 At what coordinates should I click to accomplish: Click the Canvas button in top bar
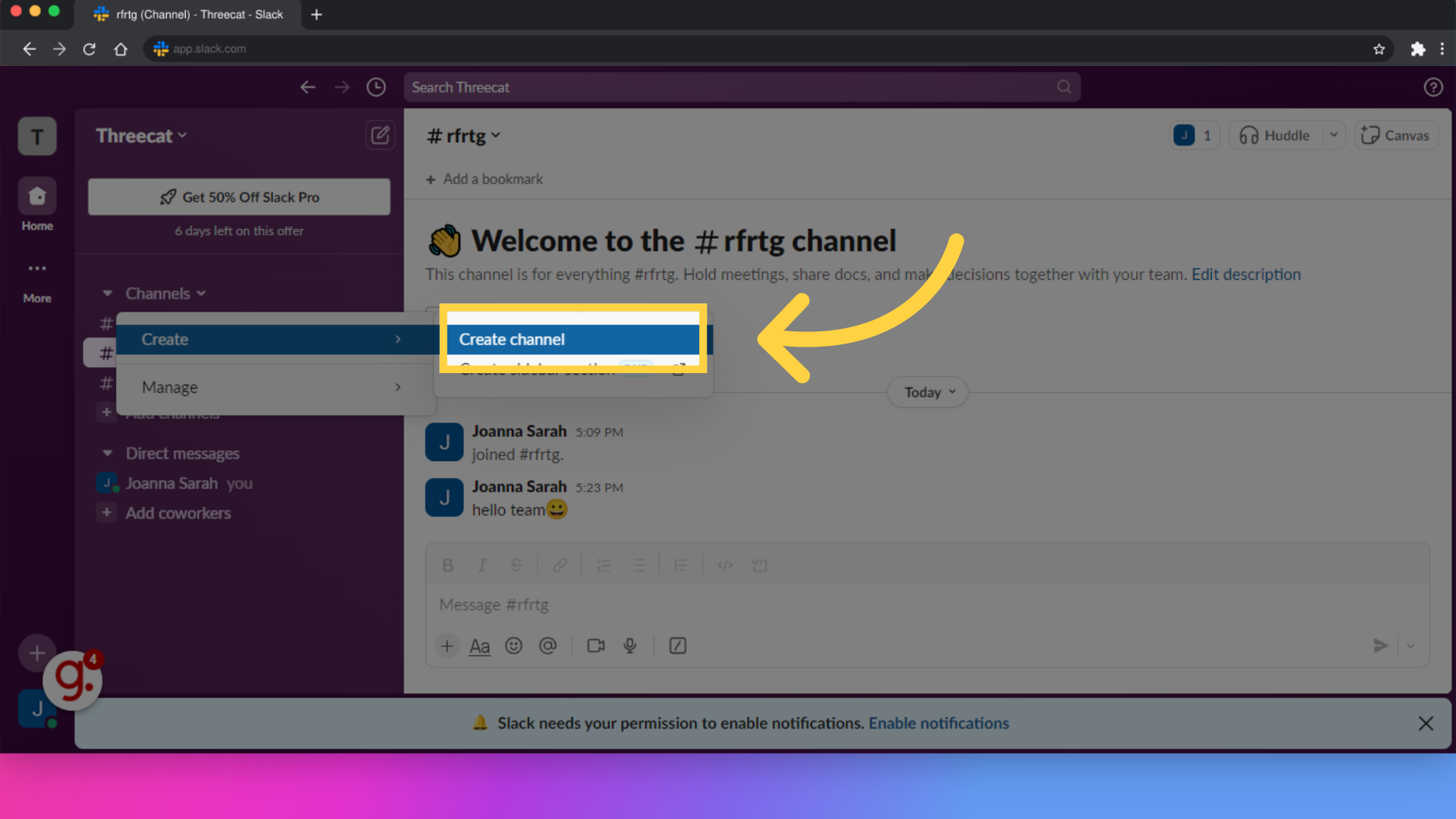click(1397, 135)
